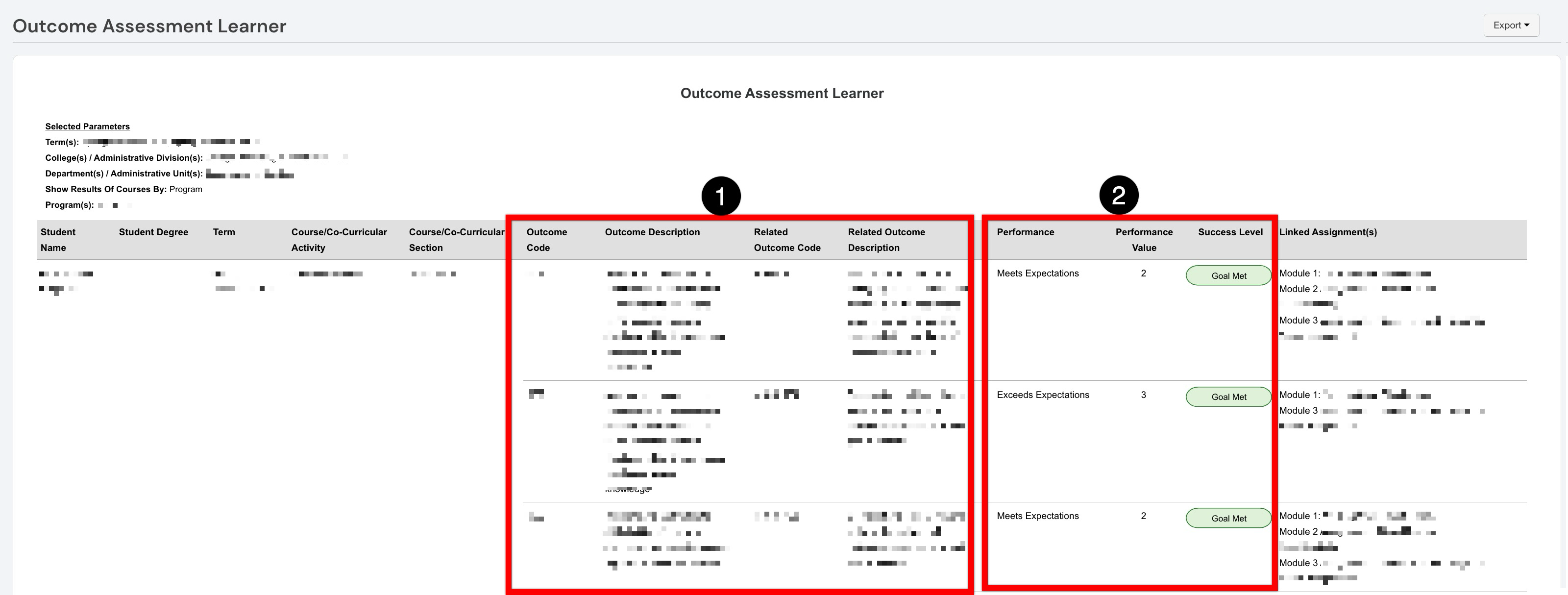Click the performance value 3 cell

tap(1143, 395)
